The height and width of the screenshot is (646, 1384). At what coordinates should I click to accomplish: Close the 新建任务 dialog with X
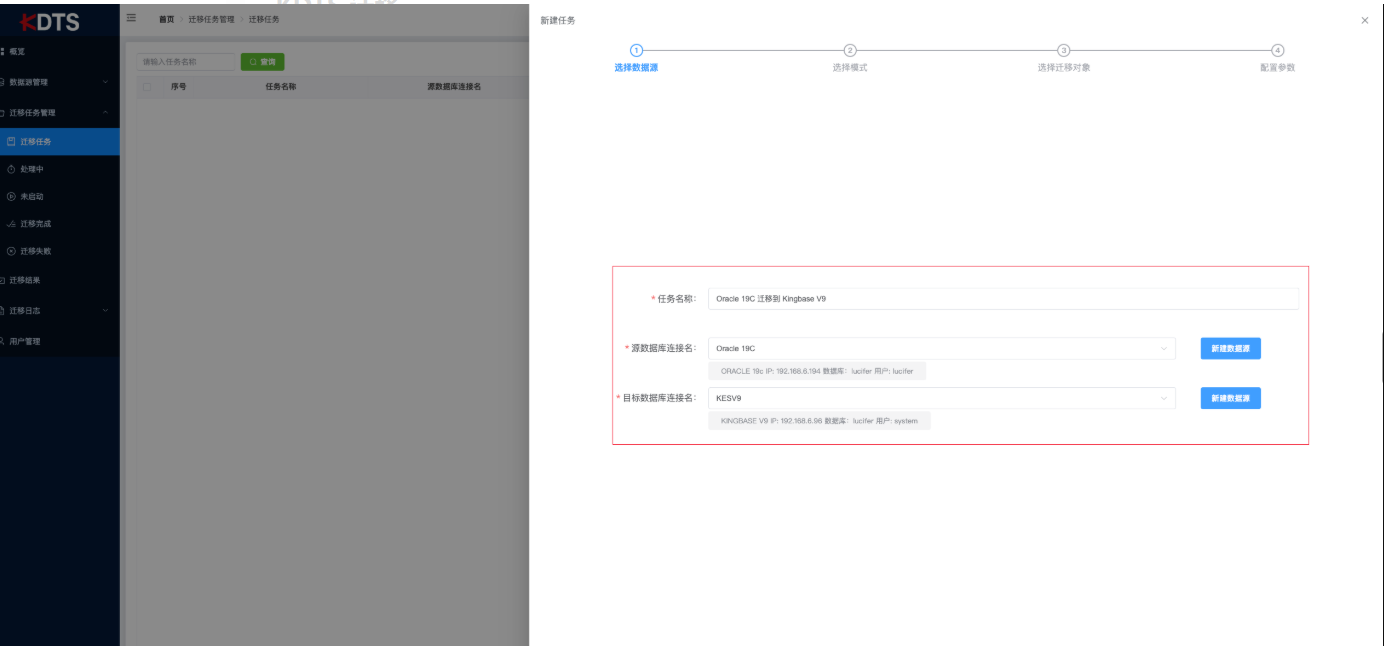point(1365,20)
